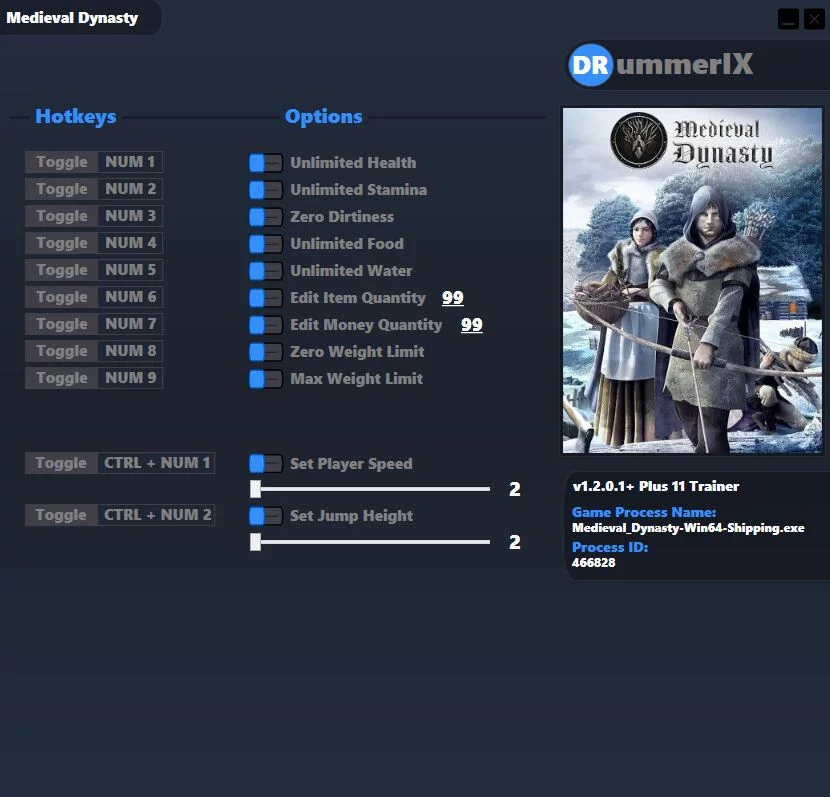
Task: Enable Unlimited Water toggle
Action: click(x=266, y=270)
